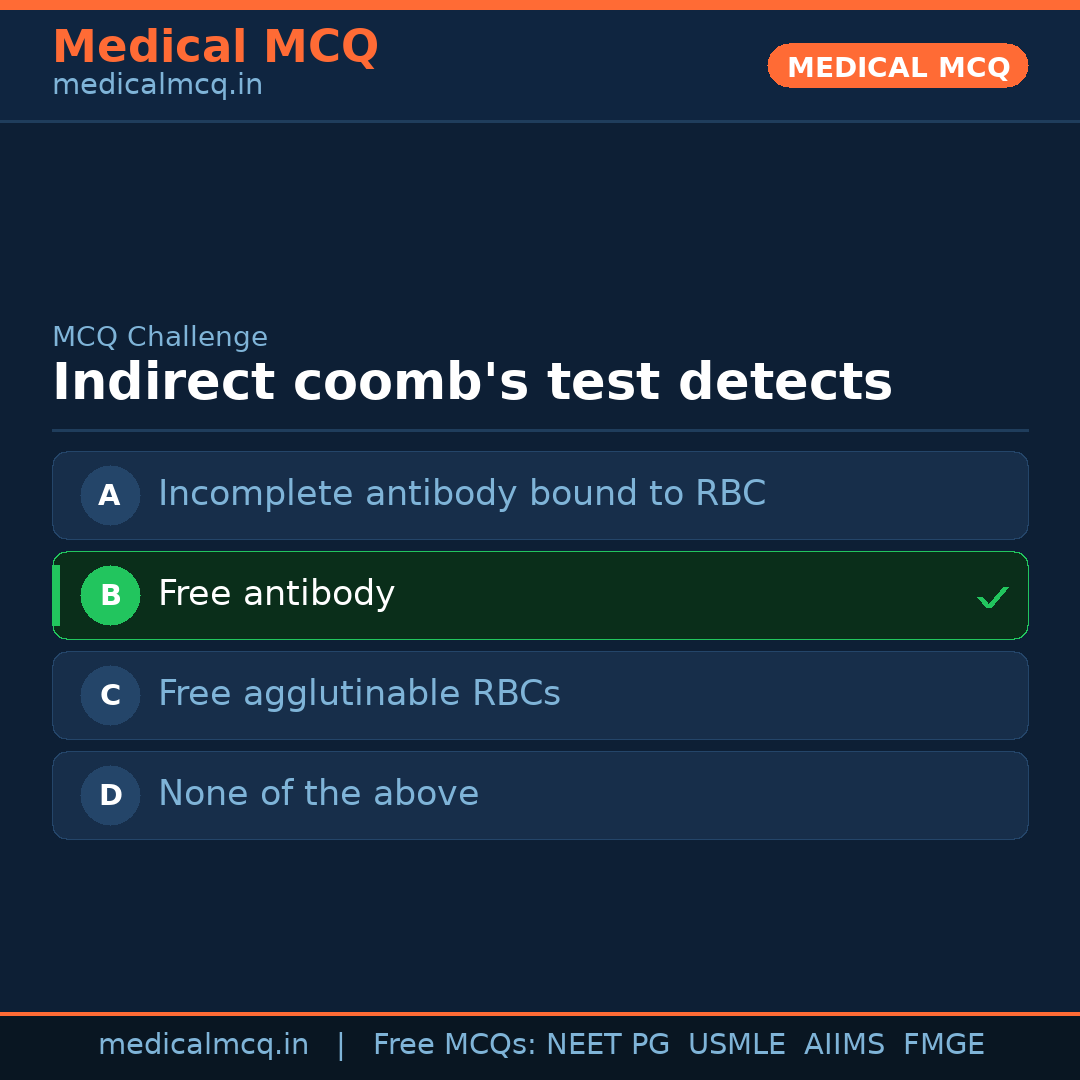Click the MCQ Challenge label

(160, 338)
